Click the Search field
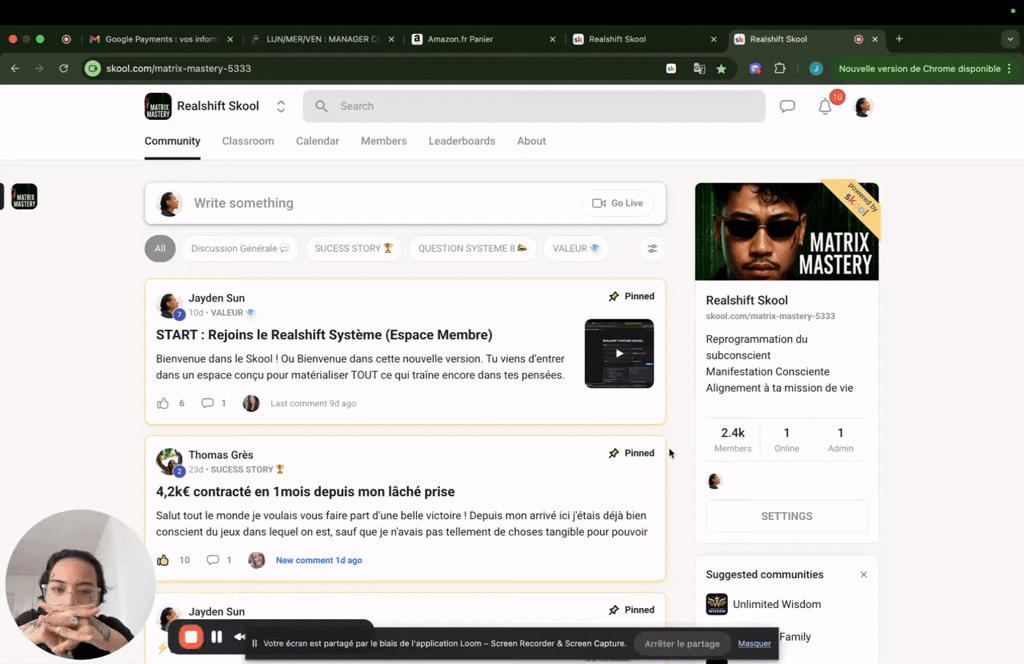The image size is (1024, 664). (534, 106)
